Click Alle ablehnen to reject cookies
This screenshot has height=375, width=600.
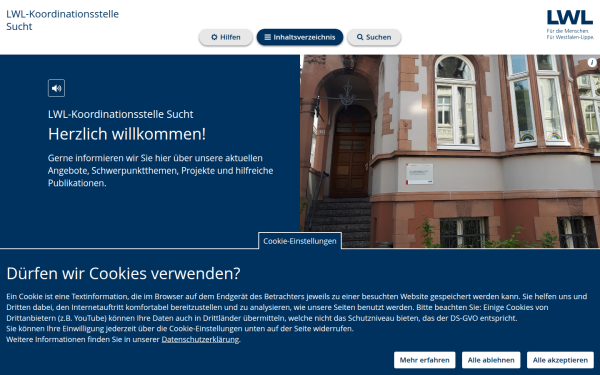pyautogui.click(x=491, y=360)
